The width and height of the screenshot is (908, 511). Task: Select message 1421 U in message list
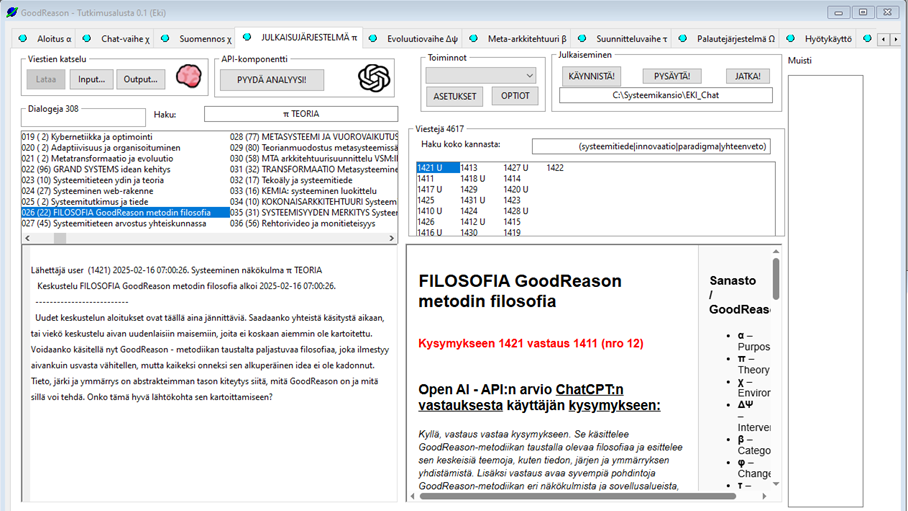pyautogui.click(x=438, y=167)
